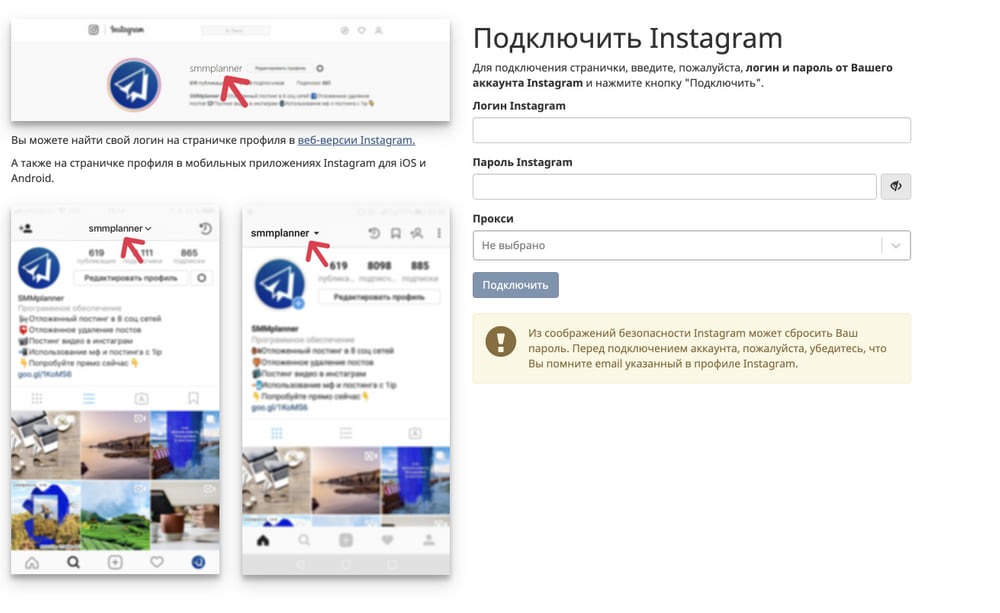Click the bookmark icon in the Android screenshot header
Image resolution: width=1000 pixels, height=613 pixels.
click(395, 233)
